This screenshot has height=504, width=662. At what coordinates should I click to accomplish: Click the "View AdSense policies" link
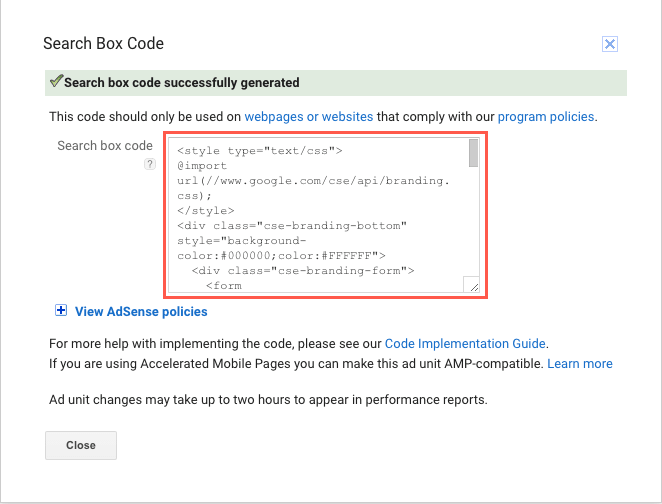point(141,312)
